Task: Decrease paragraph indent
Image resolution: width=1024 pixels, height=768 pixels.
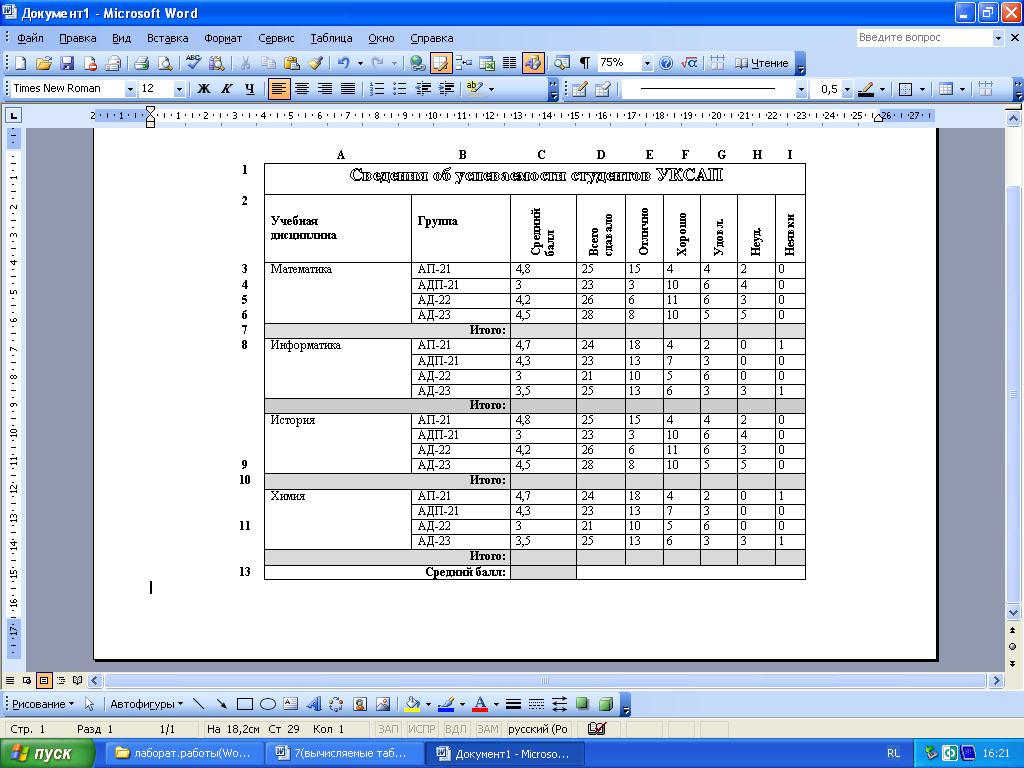Action: pyautogui.click(x=423, y=89)
